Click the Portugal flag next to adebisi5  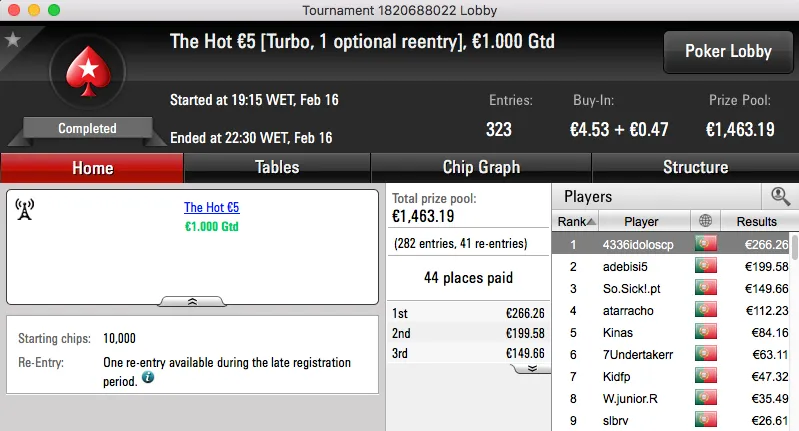tap(707, 266)
